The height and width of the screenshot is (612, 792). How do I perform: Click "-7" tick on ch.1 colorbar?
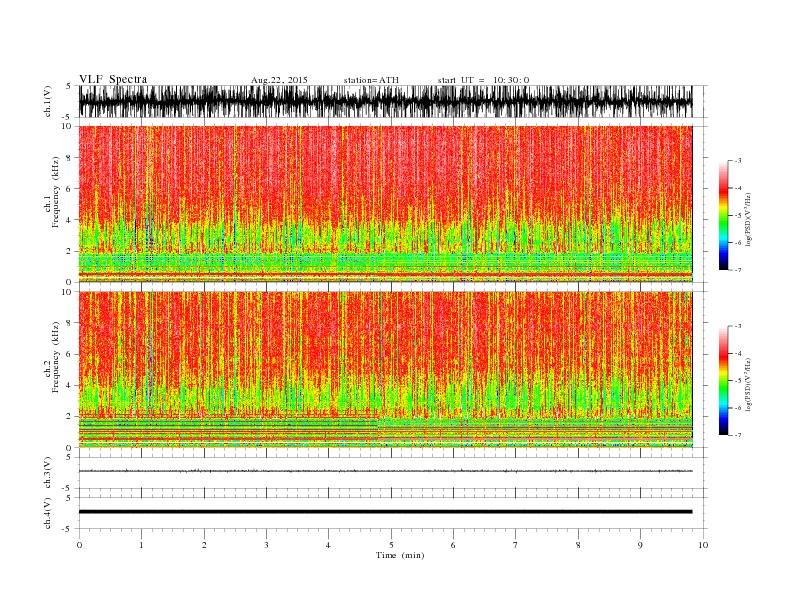[x=737, y=270]
